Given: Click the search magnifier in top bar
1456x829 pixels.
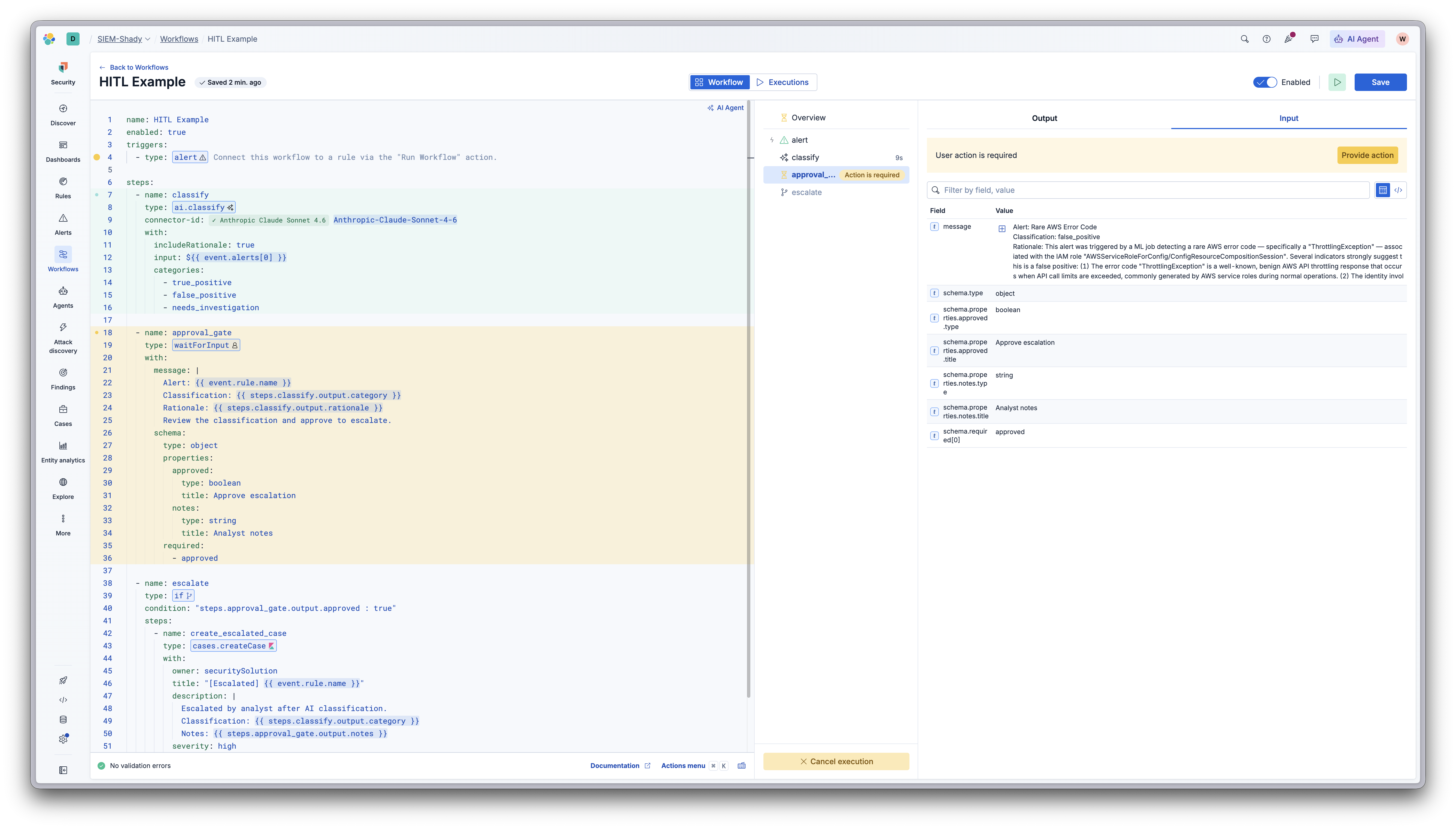Looking at the screenshot, I should point(1244,39).
